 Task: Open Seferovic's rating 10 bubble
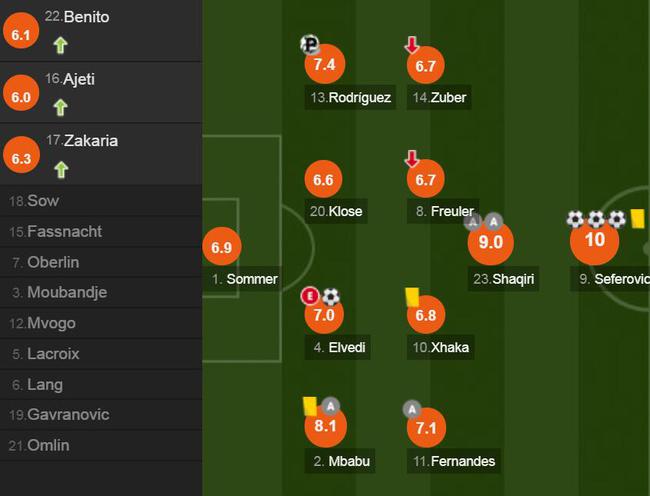(594, 240)
